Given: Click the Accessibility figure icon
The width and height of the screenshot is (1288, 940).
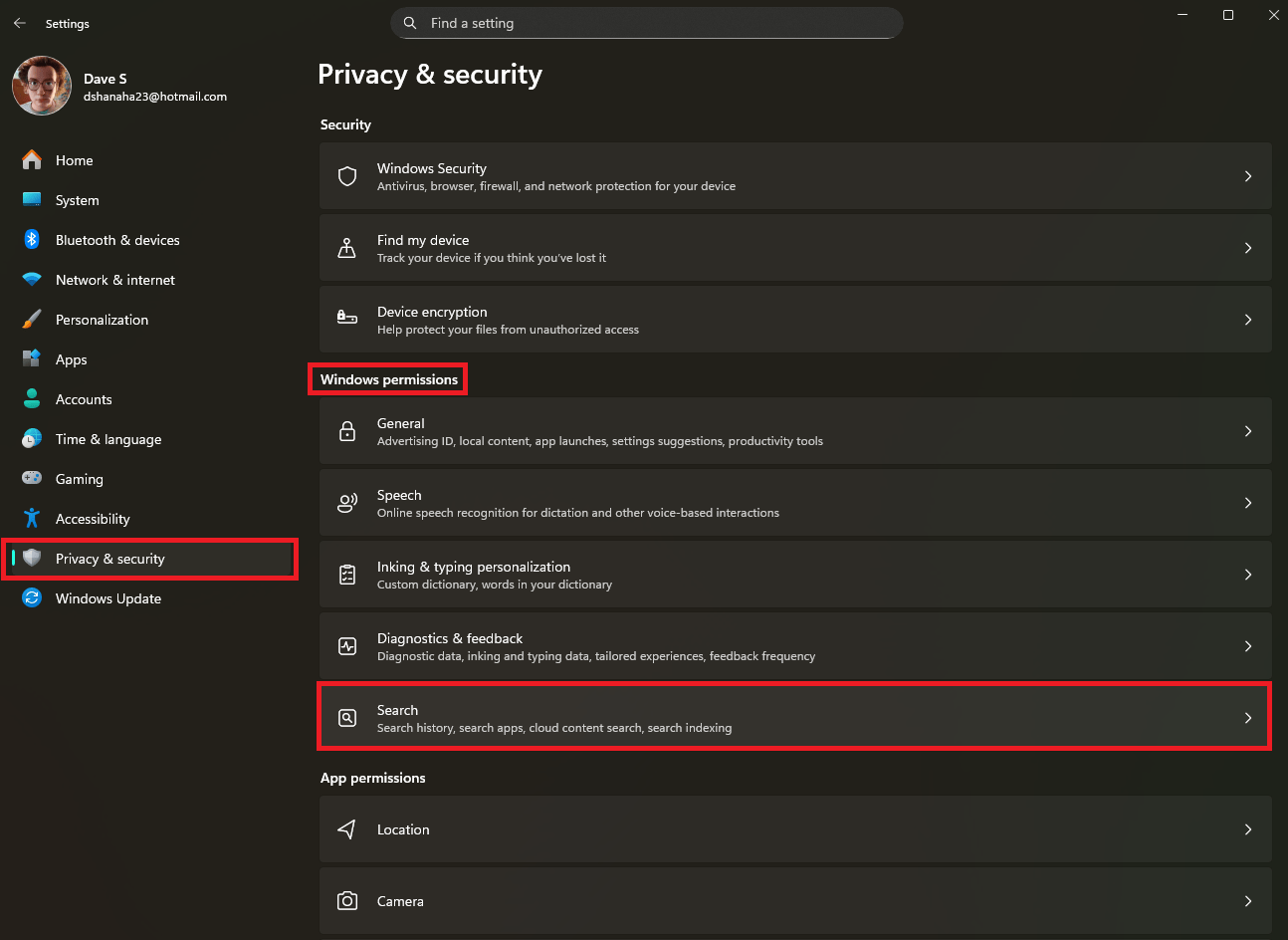Looking at the screenshot, I should click(32, 519).
